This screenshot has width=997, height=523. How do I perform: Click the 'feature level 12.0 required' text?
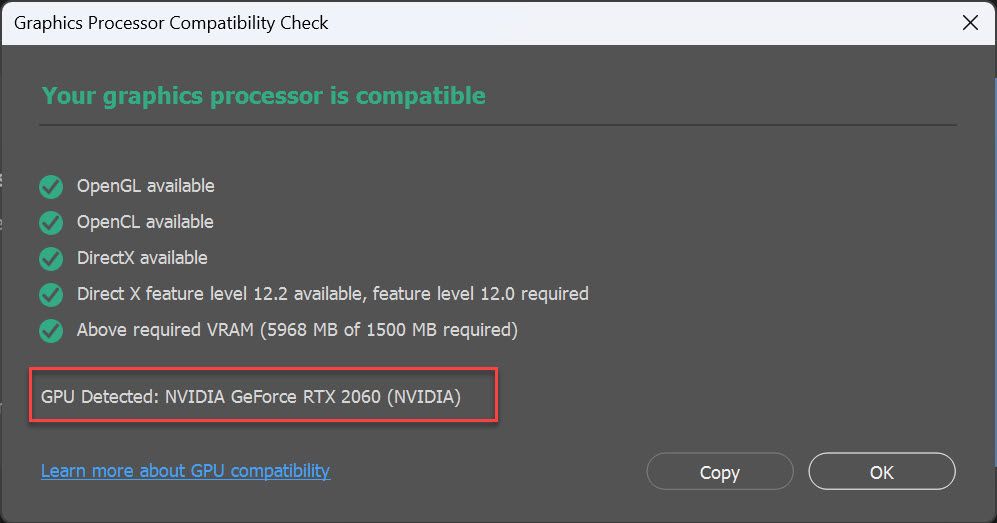point(480,294)
